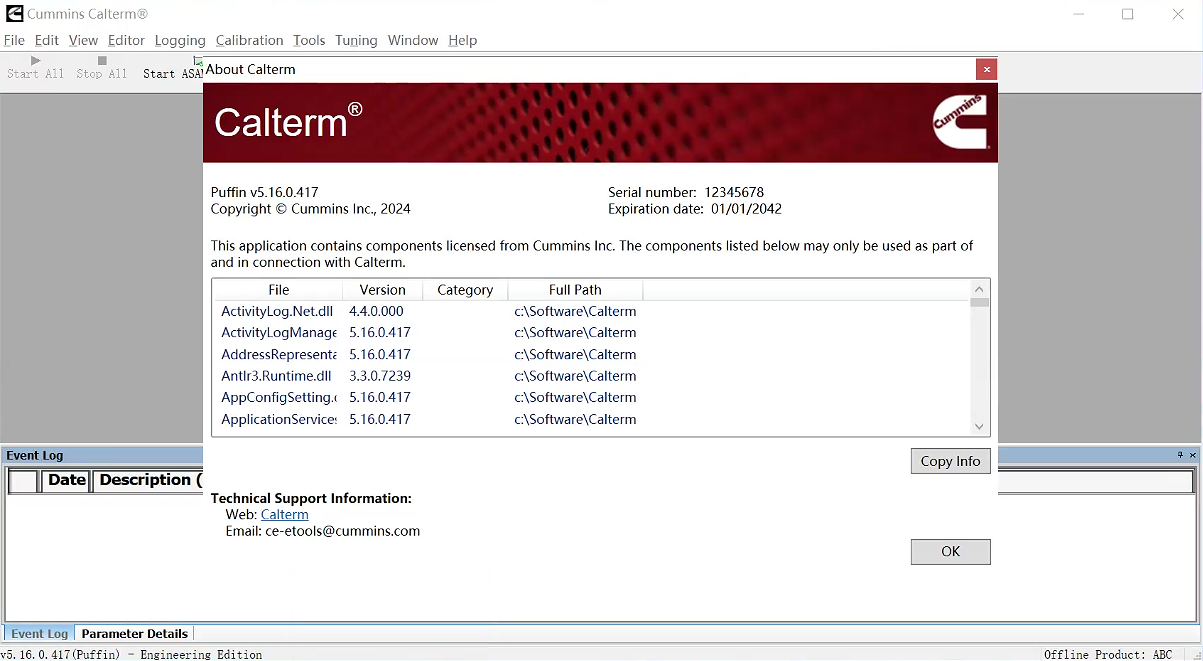This screenshot has height=661, width=1203.
Task: Open the View menu
Action: point(83,40)
